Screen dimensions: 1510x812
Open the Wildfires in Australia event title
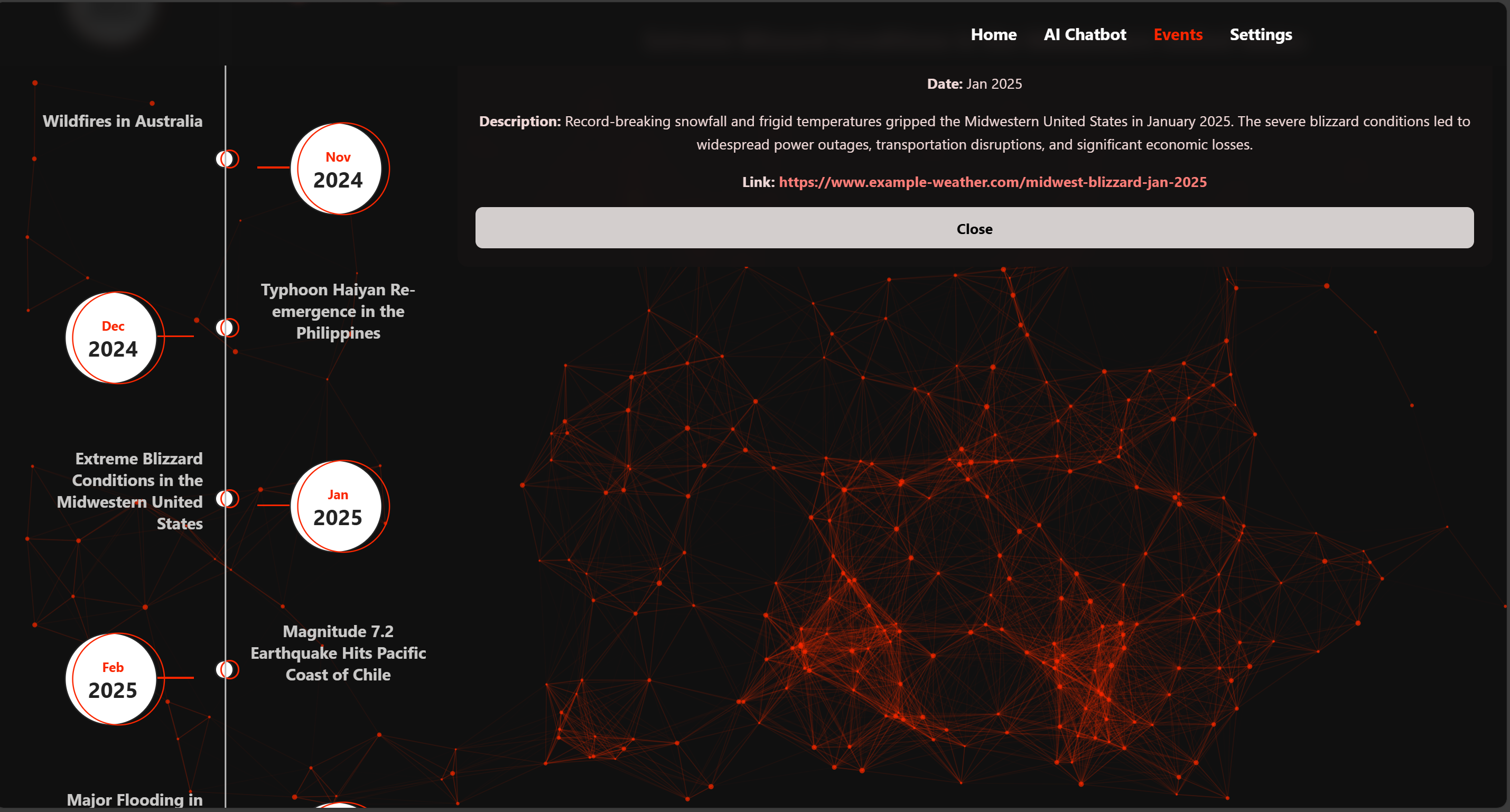click(x=123, y=122)
